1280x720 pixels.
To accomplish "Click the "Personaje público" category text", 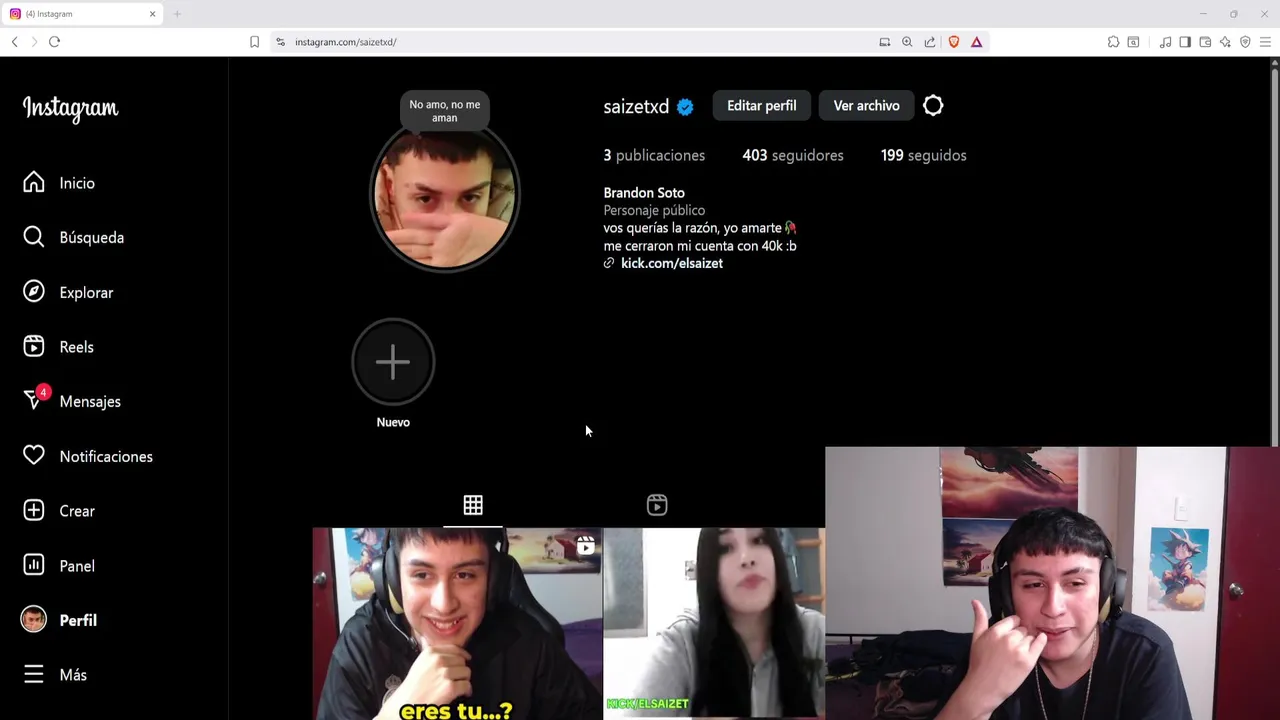I will pyautogui.click(x=654, y=210).
